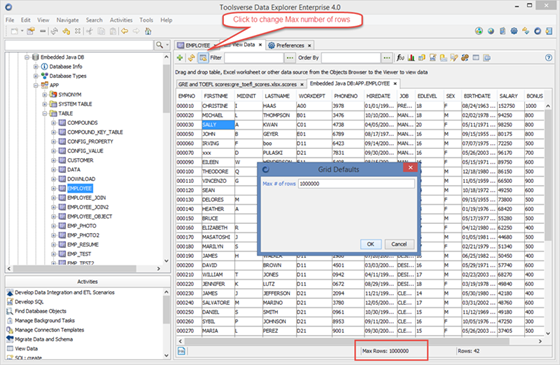Click the object search field above the tree
560x365 pixels.
coord(79,45)
